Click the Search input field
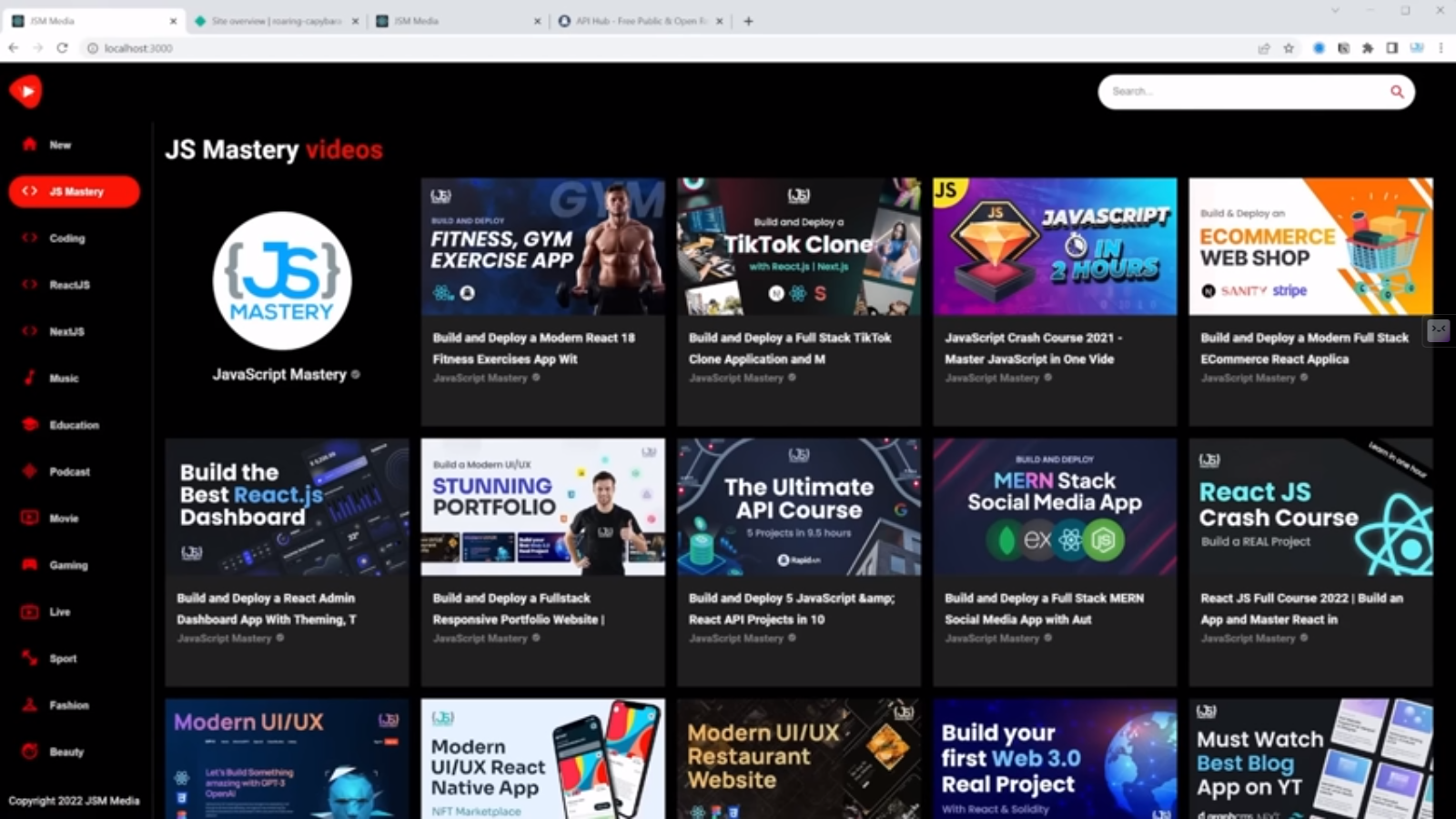The height and width of the screenshot is (819, 1456). coord(1245,91)
